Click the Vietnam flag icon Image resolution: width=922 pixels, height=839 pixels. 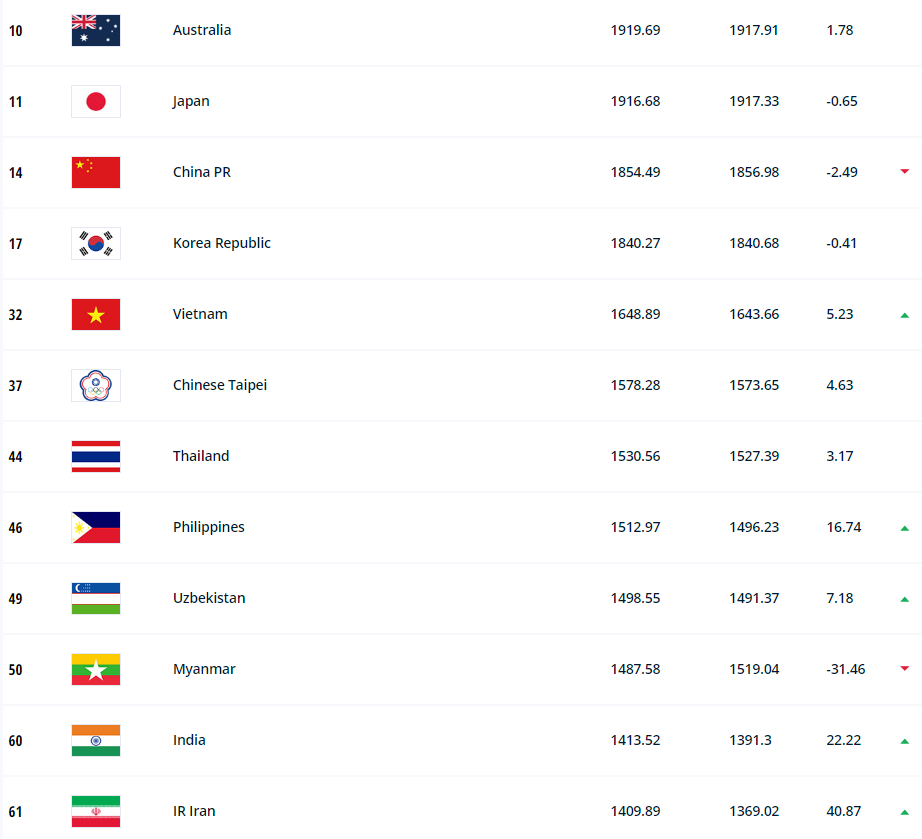[96, 314]
